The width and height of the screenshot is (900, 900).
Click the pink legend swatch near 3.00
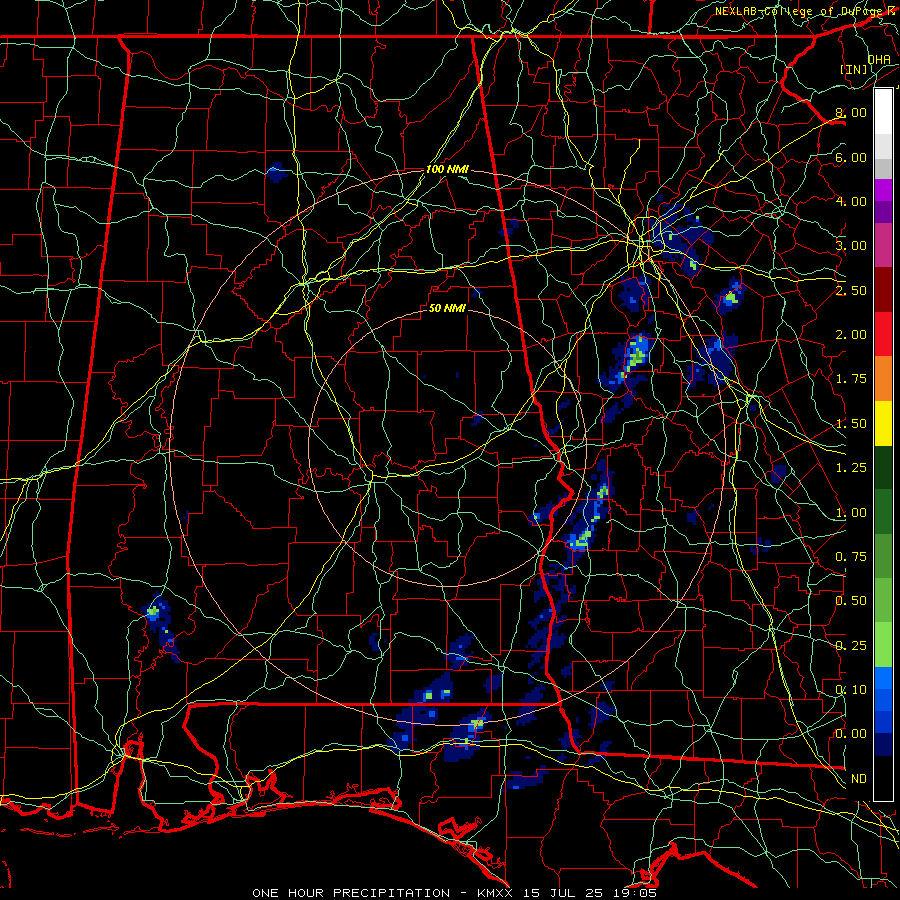click(883, 245)
